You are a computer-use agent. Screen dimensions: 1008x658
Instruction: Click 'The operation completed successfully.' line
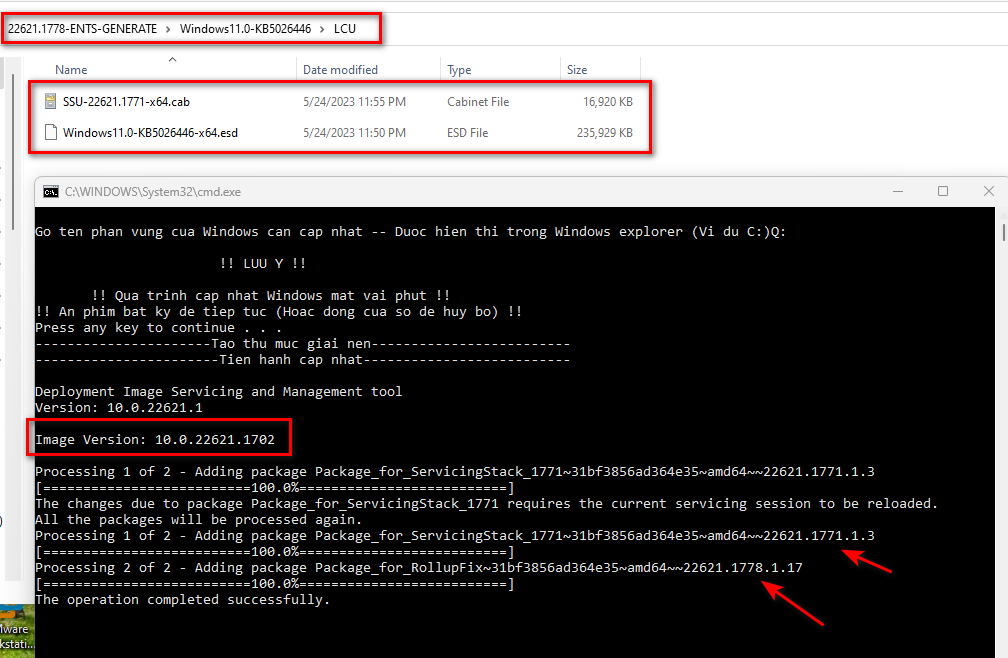tap(183, 600)
